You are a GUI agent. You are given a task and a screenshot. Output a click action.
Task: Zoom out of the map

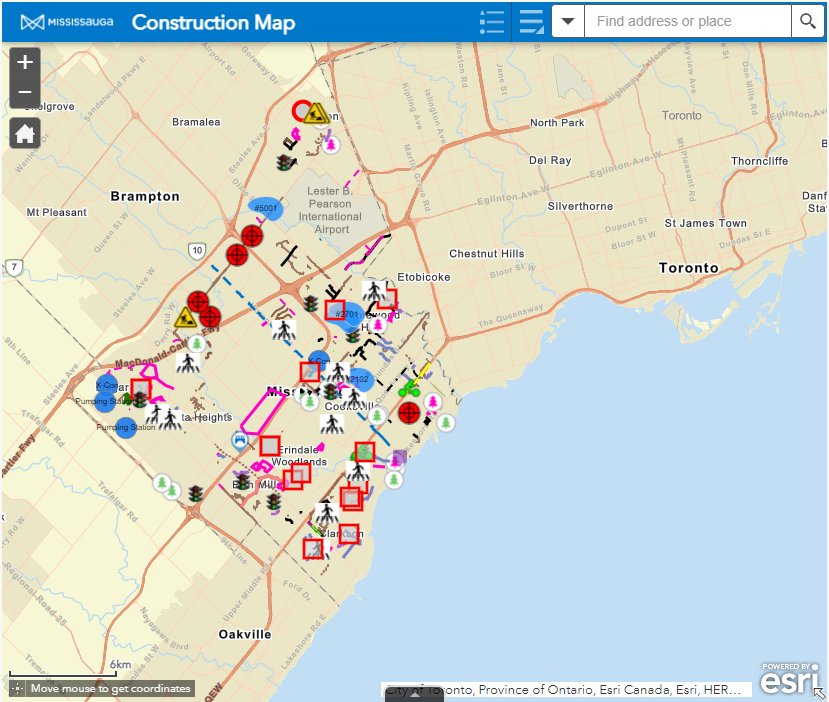point(25,95)
